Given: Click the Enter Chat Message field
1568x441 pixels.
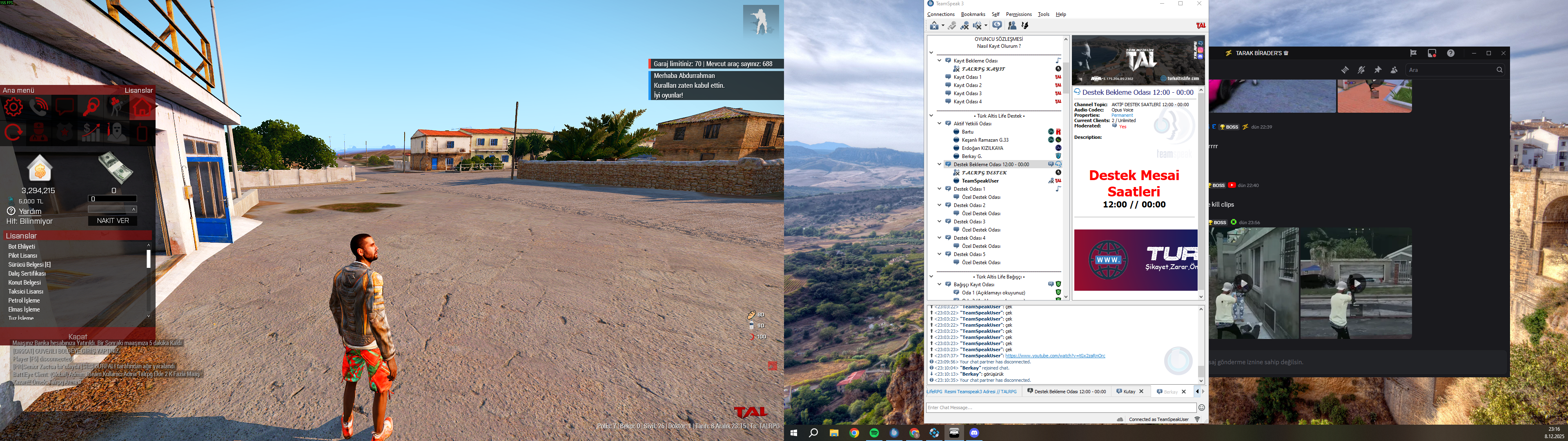Looking at the screenshot, I should 1061,408.
